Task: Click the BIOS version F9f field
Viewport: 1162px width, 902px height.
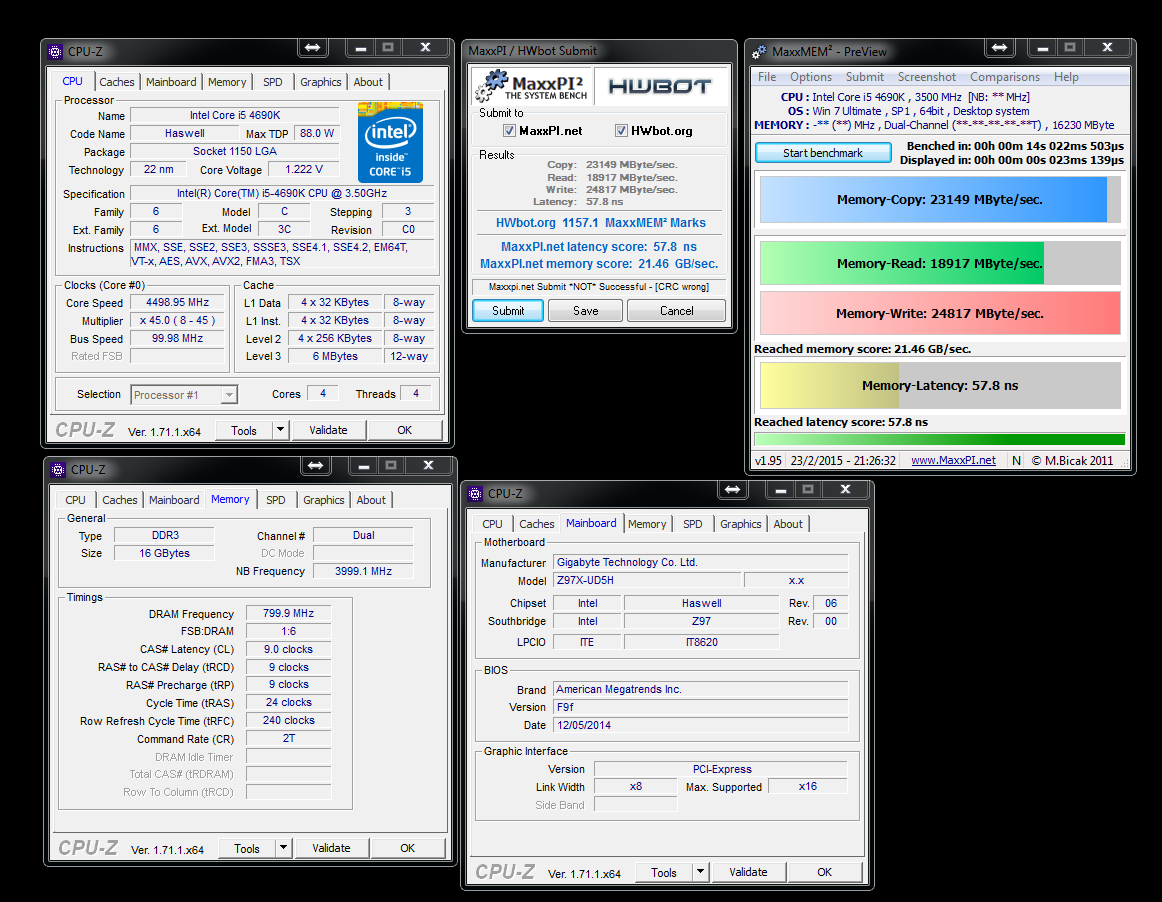Action: coord(700,707)
